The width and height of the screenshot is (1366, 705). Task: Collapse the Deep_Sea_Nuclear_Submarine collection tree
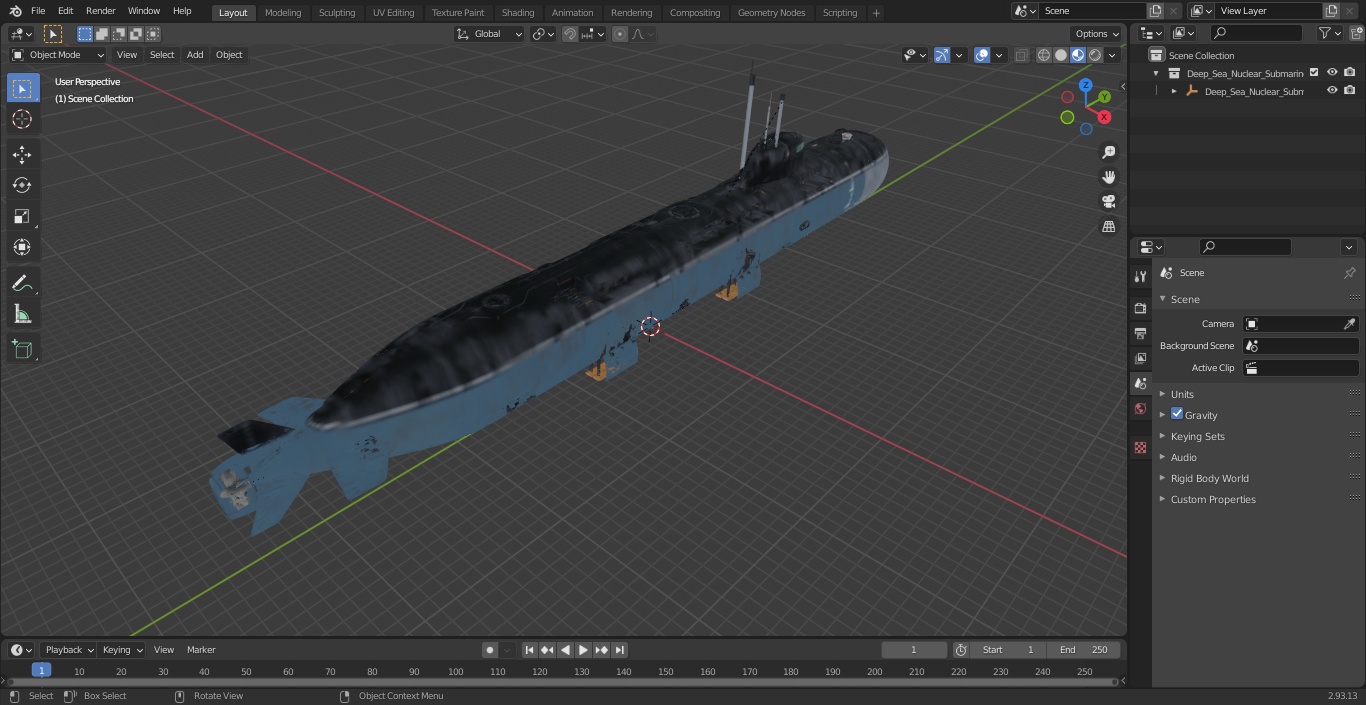[x=1156, y=73]
